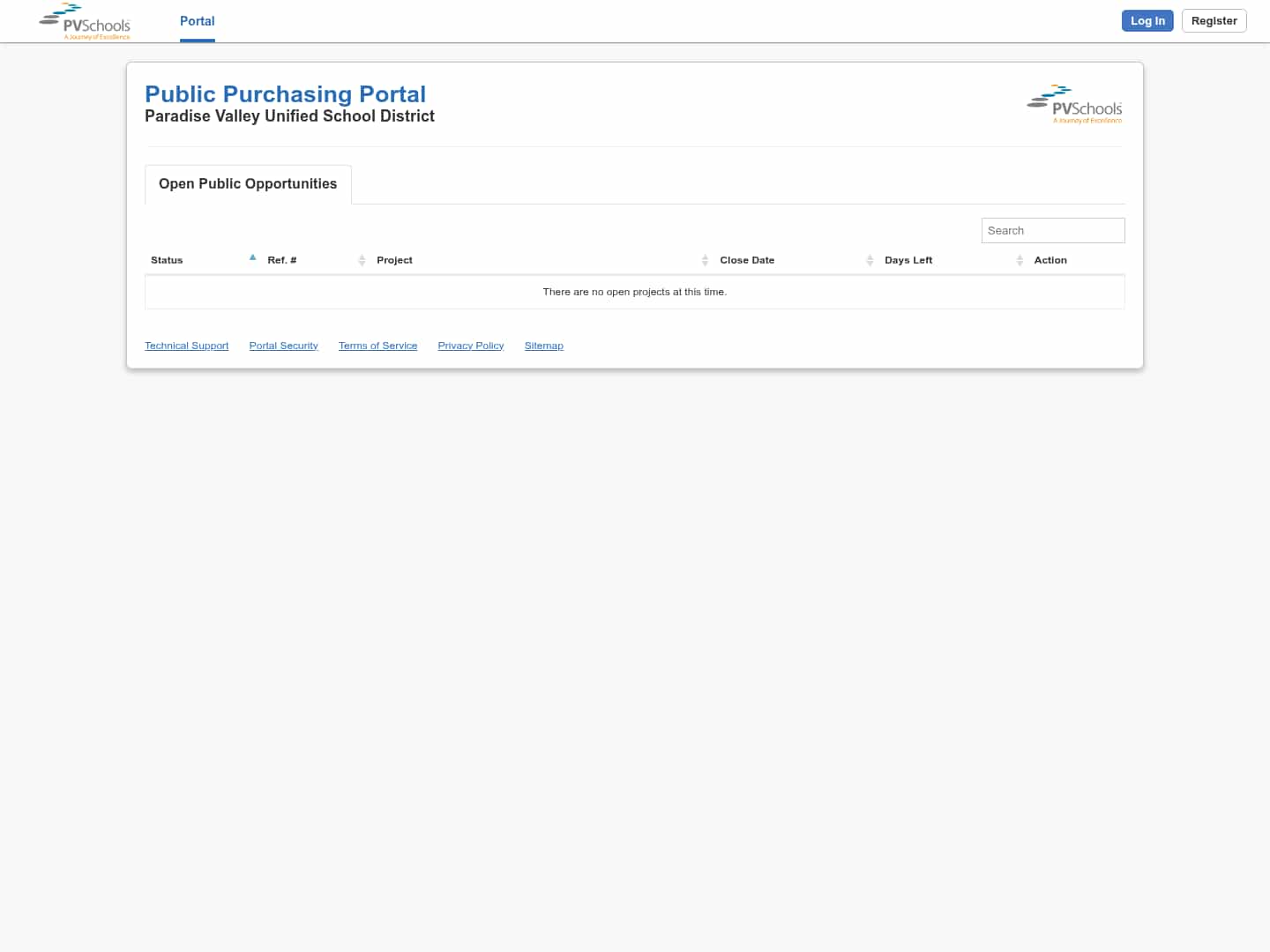This screenshot has height=952, width=1270.
Task: Switch to the Open Public Opportunities tab
Action: point(248,184)
